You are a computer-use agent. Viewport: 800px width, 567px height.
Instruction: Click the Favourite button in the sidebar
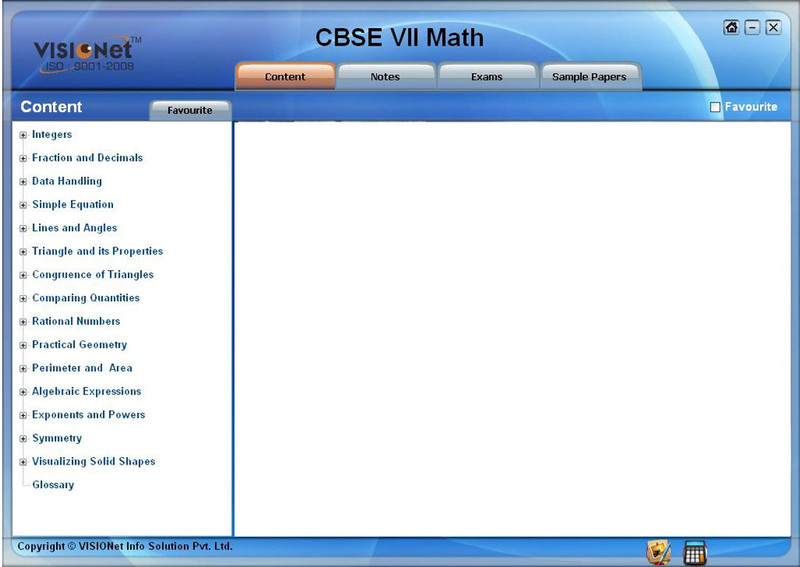[x=189, y=110]
